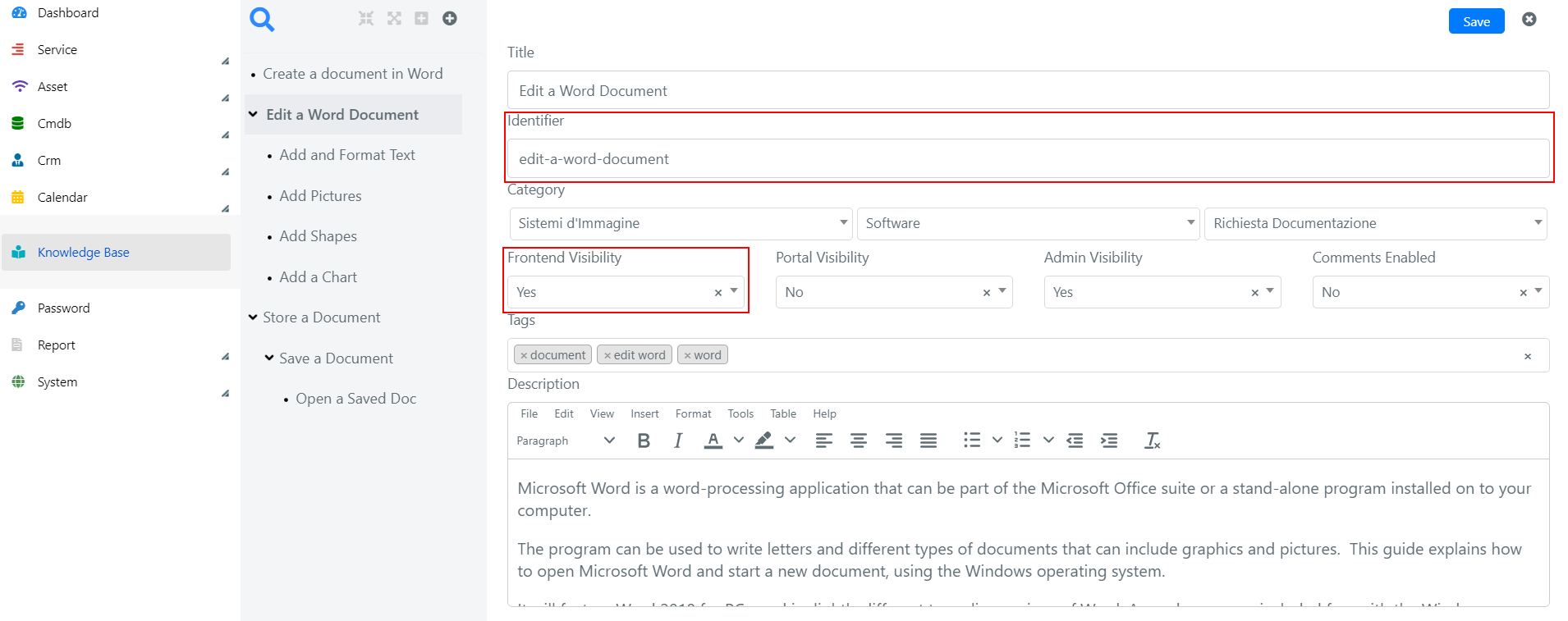Collapse all tree nodes using the compress icon

pos(366,18)
